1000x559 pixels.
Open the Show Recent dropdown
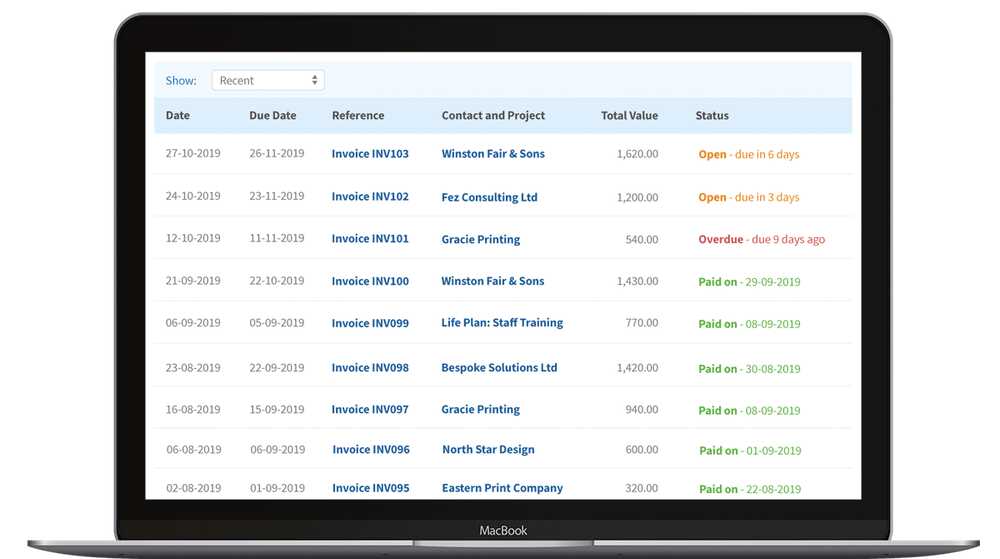pyautogui.click(x=268, y=80)
